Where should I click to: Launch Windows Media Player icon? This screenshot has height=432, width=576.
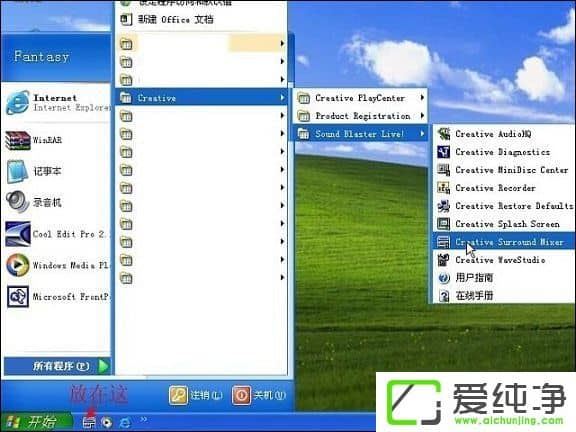[x=18, y=265]
